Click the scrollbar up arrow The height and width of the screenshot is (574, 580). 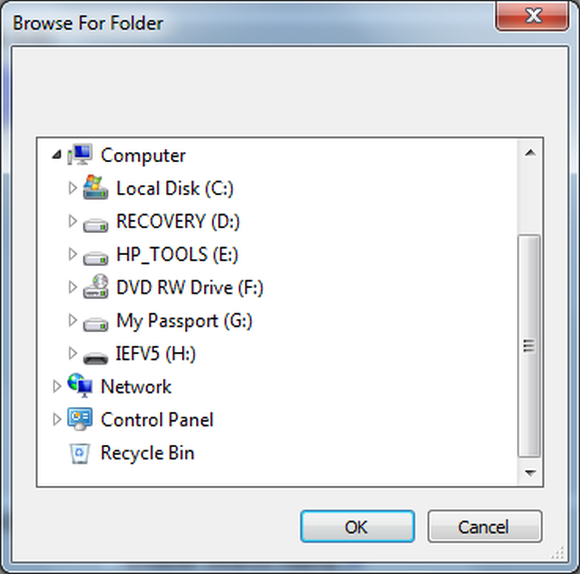530,152
